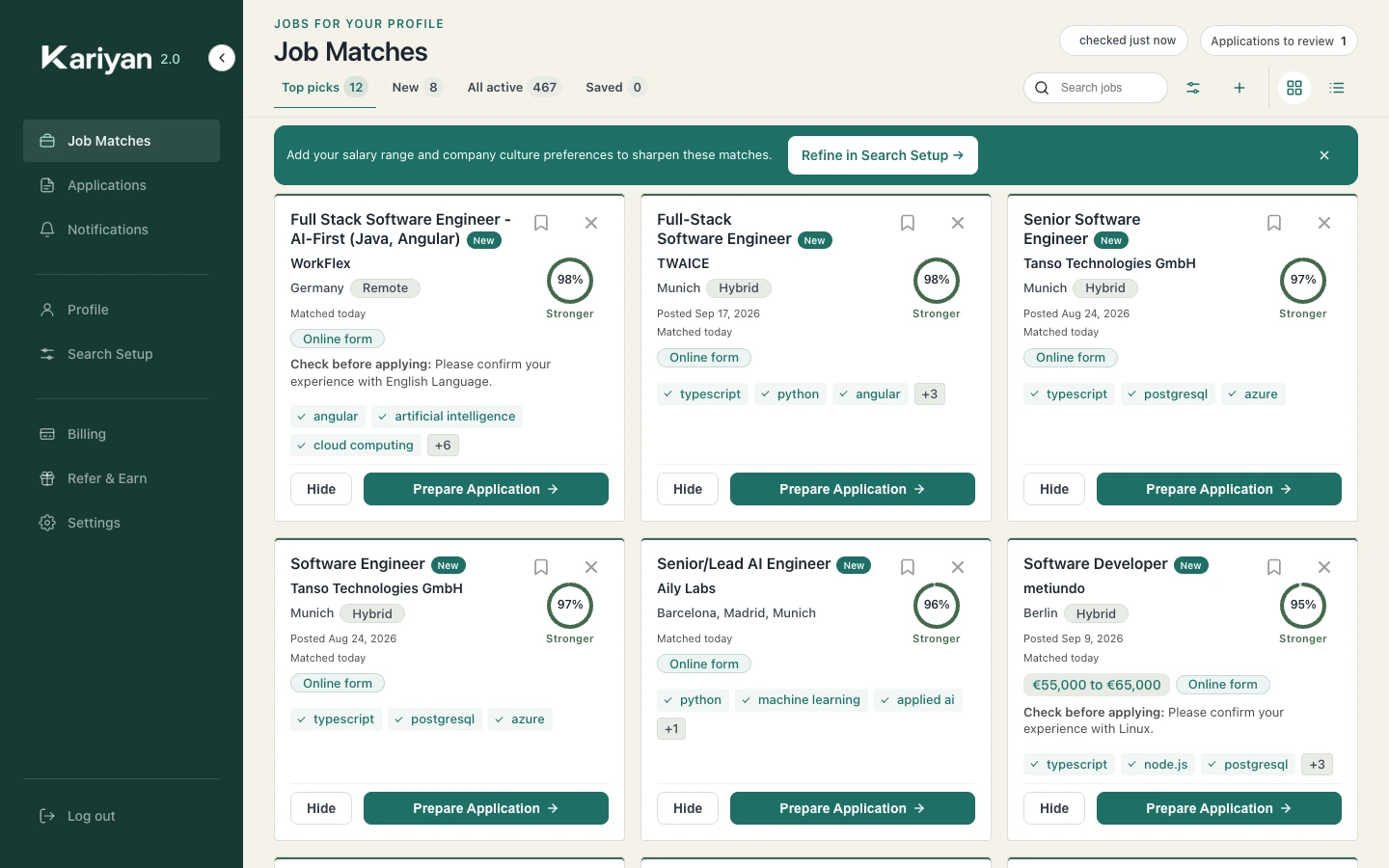Open Job Matches in sidebar
1389x868 pixels.
(122, 141)
